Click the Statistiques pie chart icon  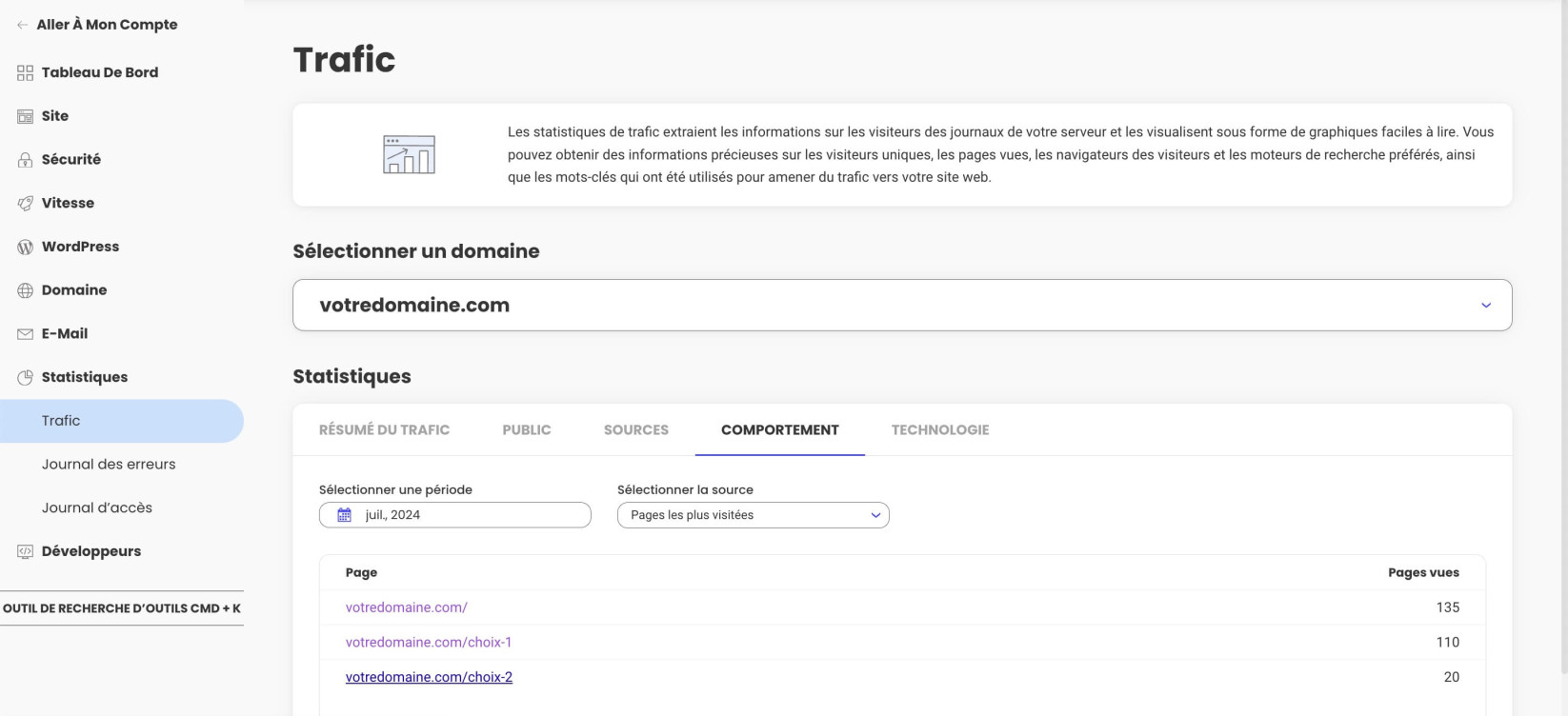pos(26,377)
